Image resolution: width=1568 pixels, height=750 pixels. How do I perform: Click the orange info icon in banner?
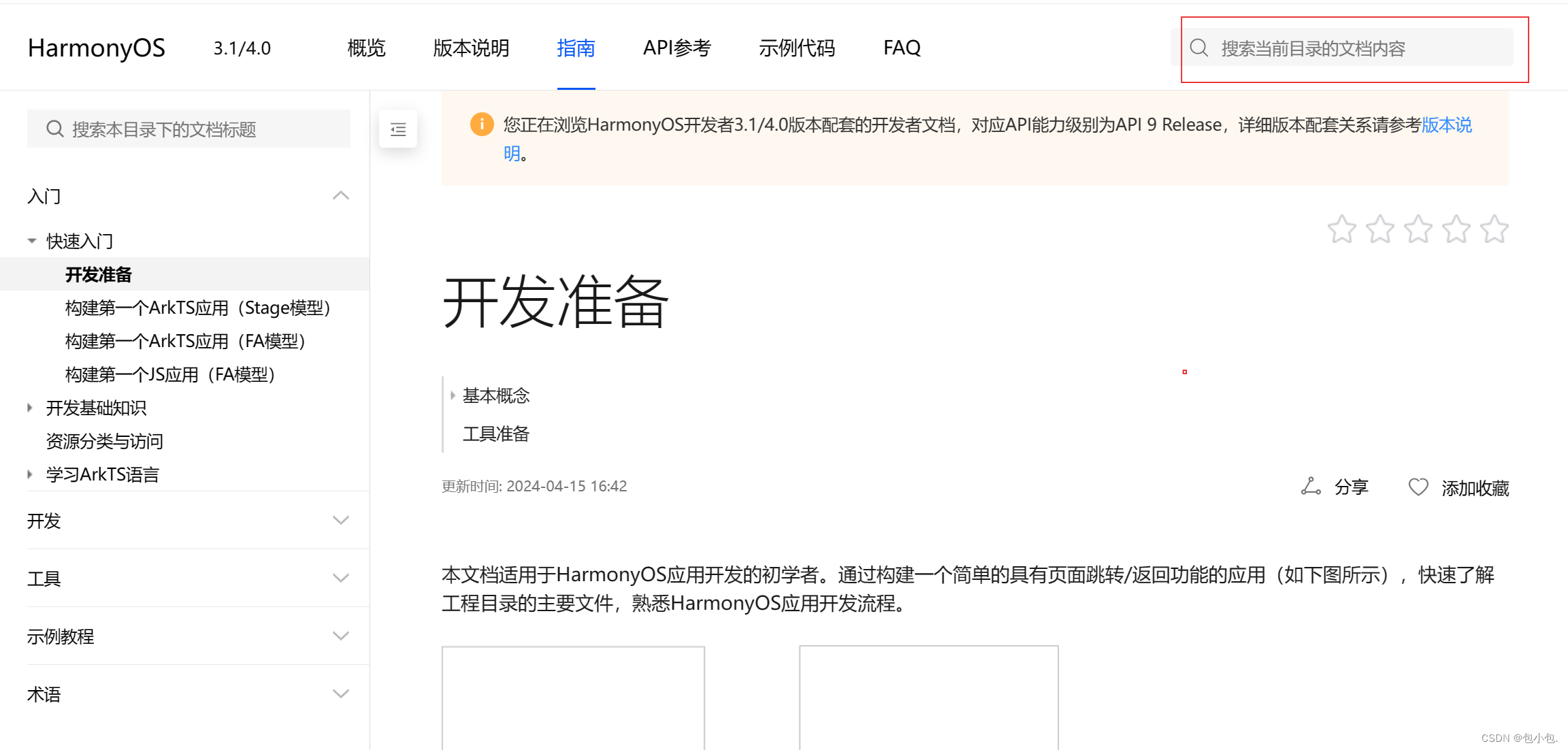pos(482,125)
